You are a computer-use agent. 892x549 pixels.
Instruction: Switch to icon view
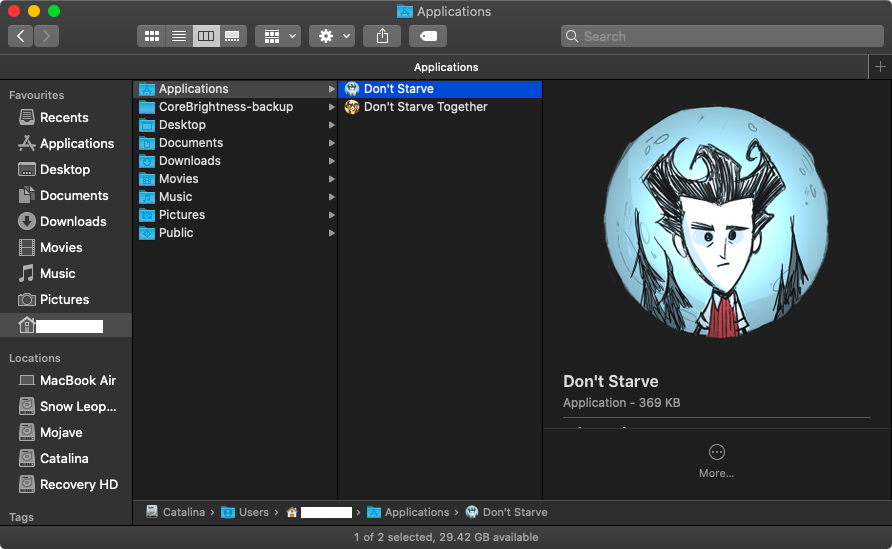[151, 36]
